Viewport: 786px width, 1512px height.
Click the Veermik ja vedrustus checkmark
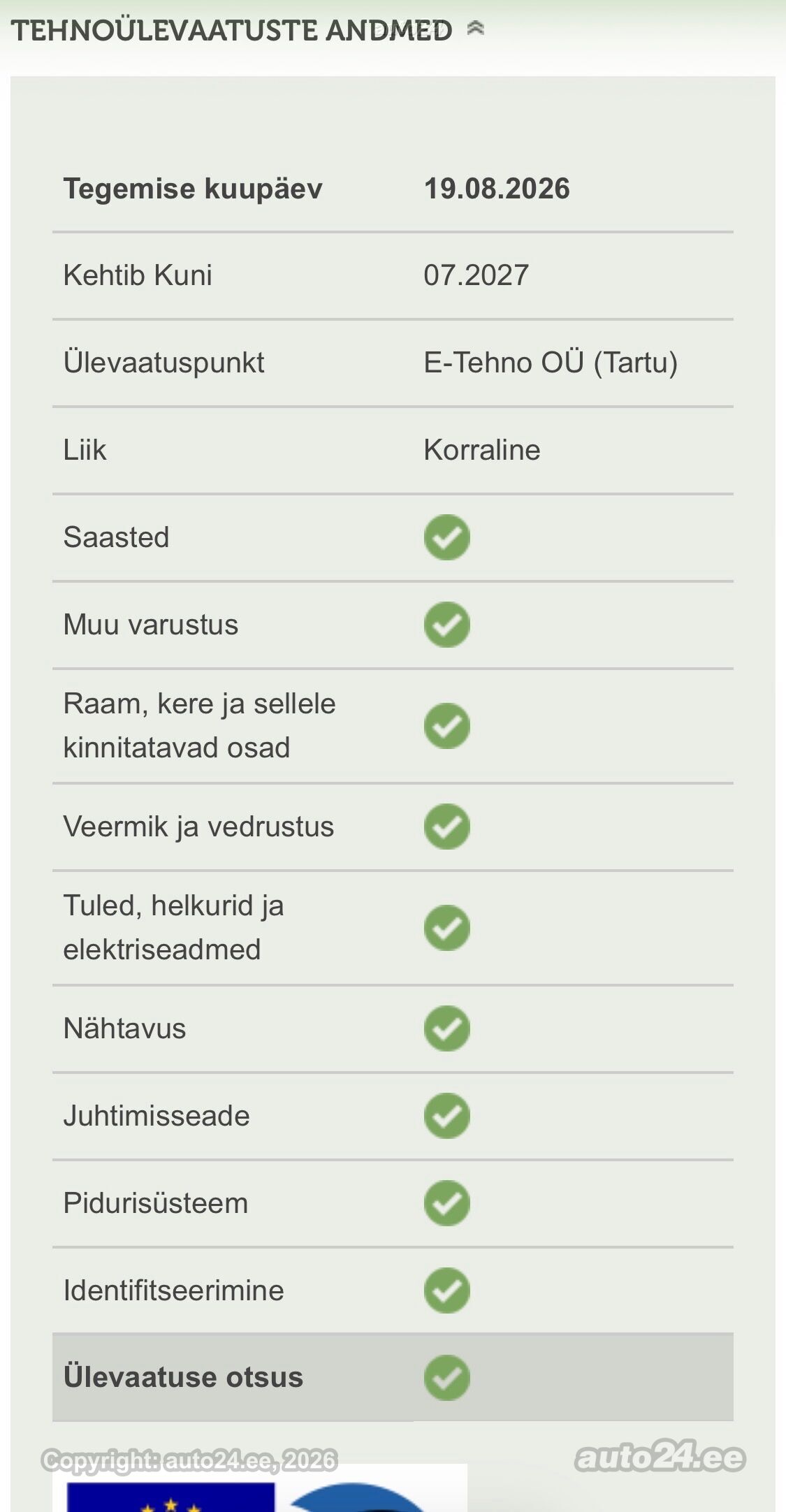tap(447, 827)
